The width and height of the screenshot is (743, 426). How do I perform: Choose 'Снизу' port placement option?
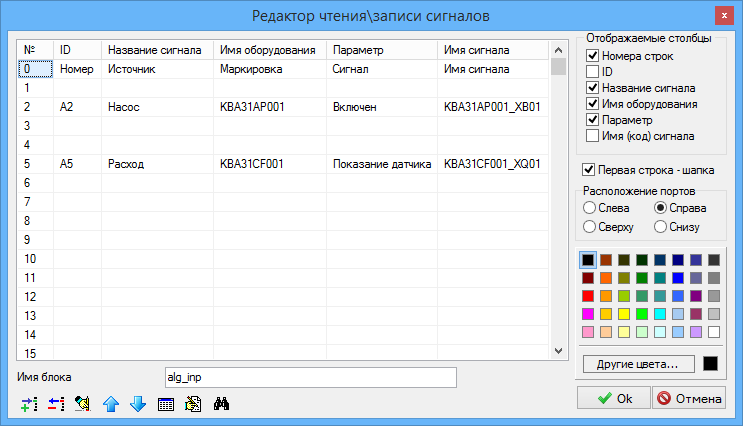[x=660, y=227]
